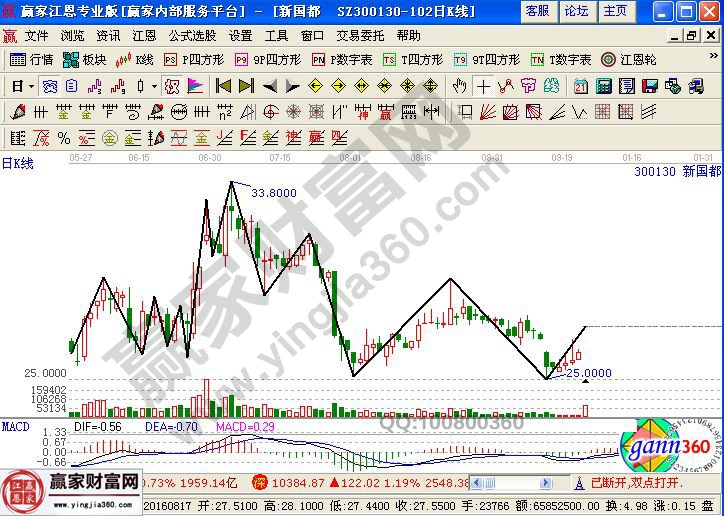Switch to K线 candlestick chart
Image resolution: width=724 pixels, height=516 pixels.
(135, 60)
